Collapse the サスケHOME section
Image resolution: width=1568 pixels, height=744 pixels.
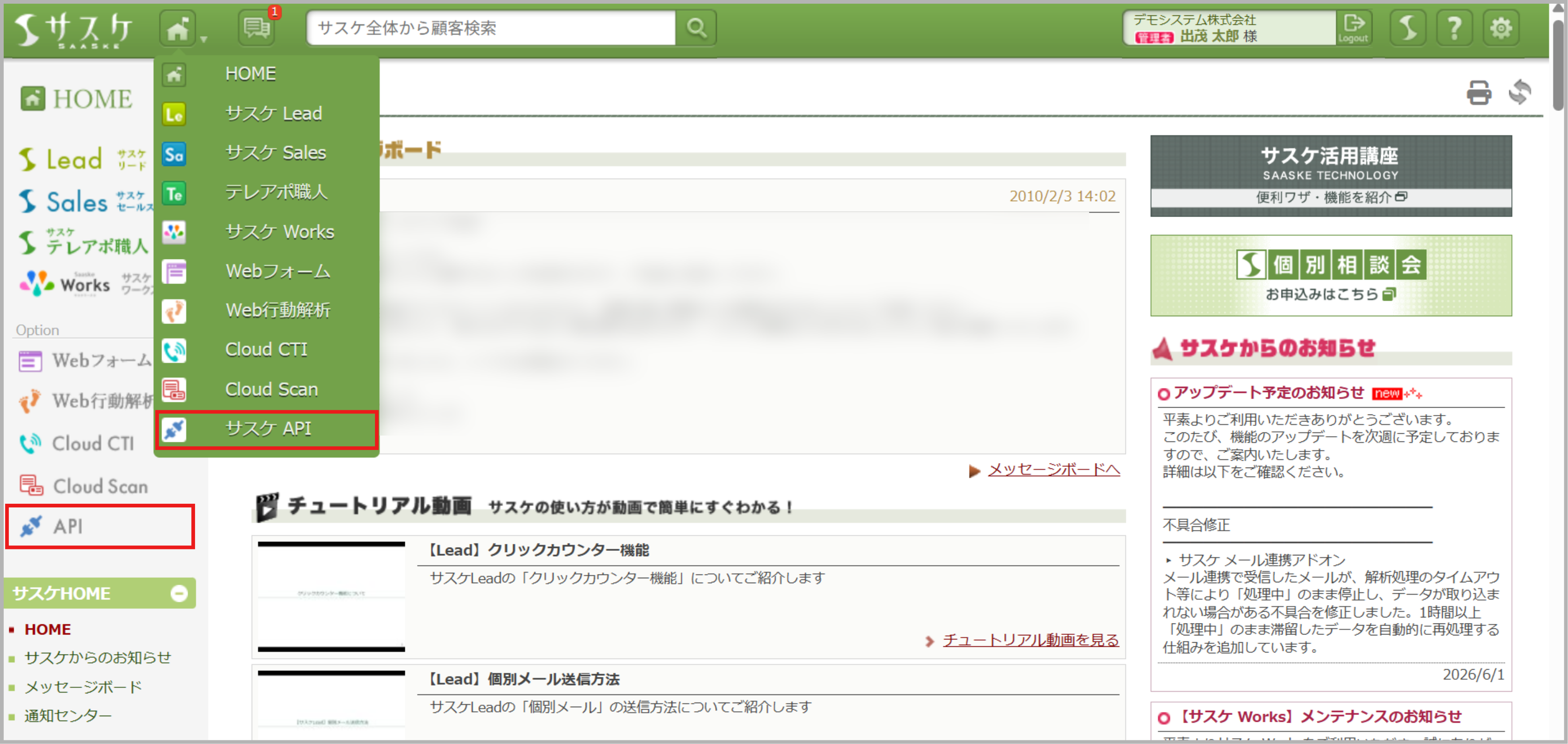click(x=179, y=593)
